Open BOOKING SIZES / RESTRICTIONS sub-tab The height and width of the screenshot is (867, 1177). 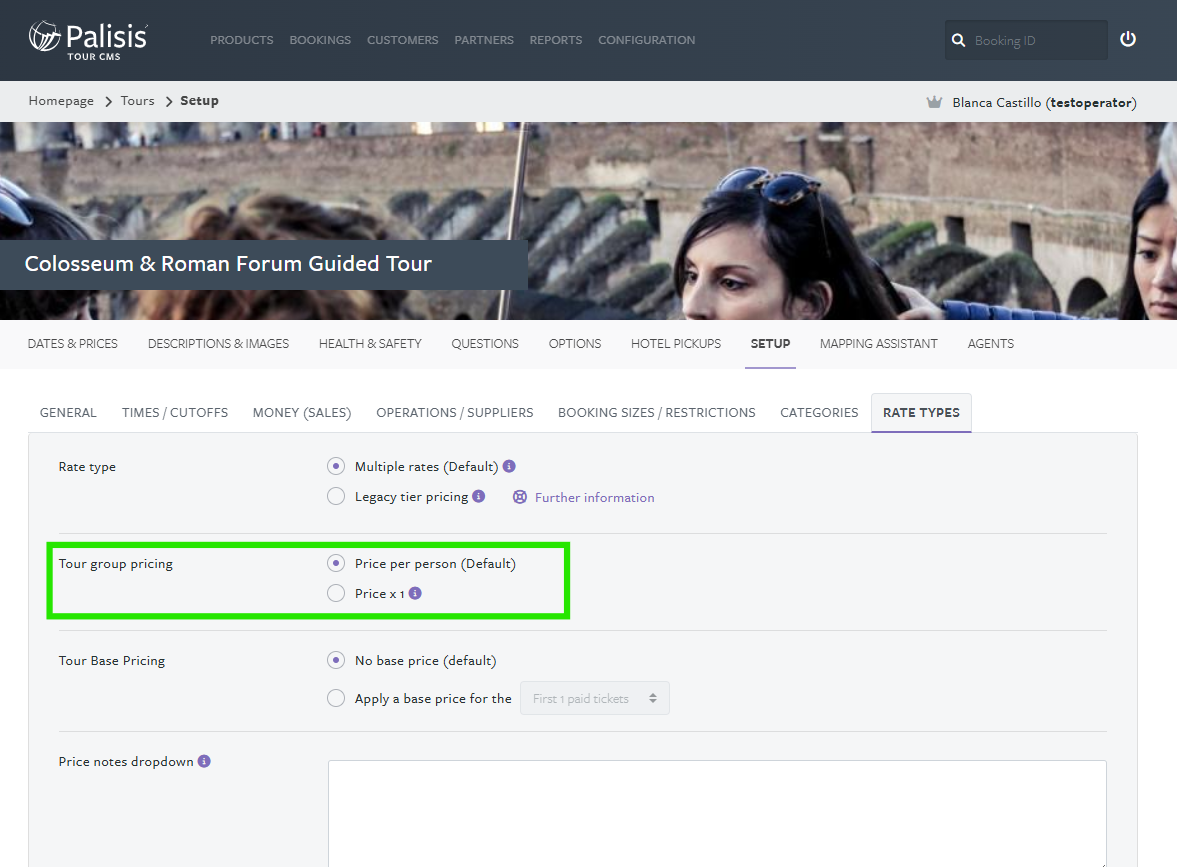point(657,413)
